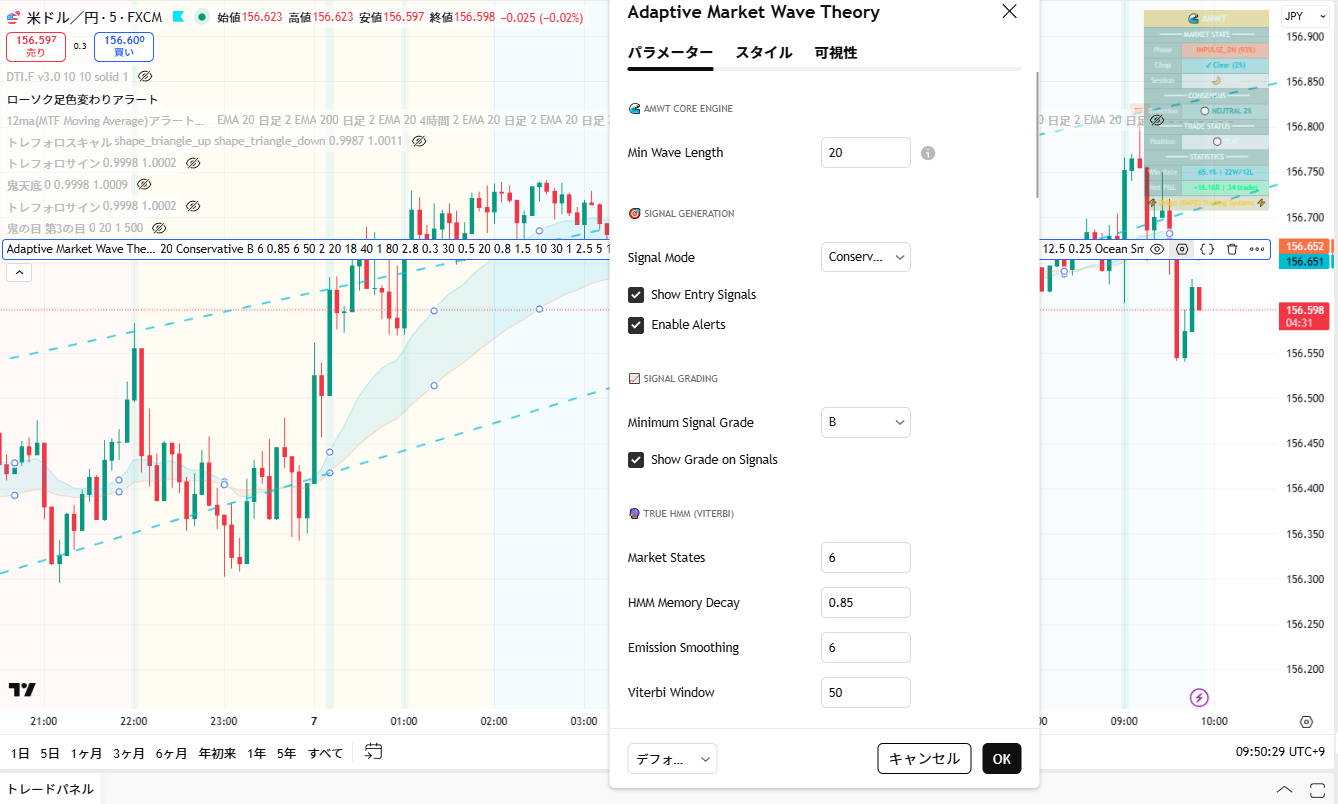The image size is (1338, 804).
Task: Switch to the スタイル tab
Action: coord(763,53)
